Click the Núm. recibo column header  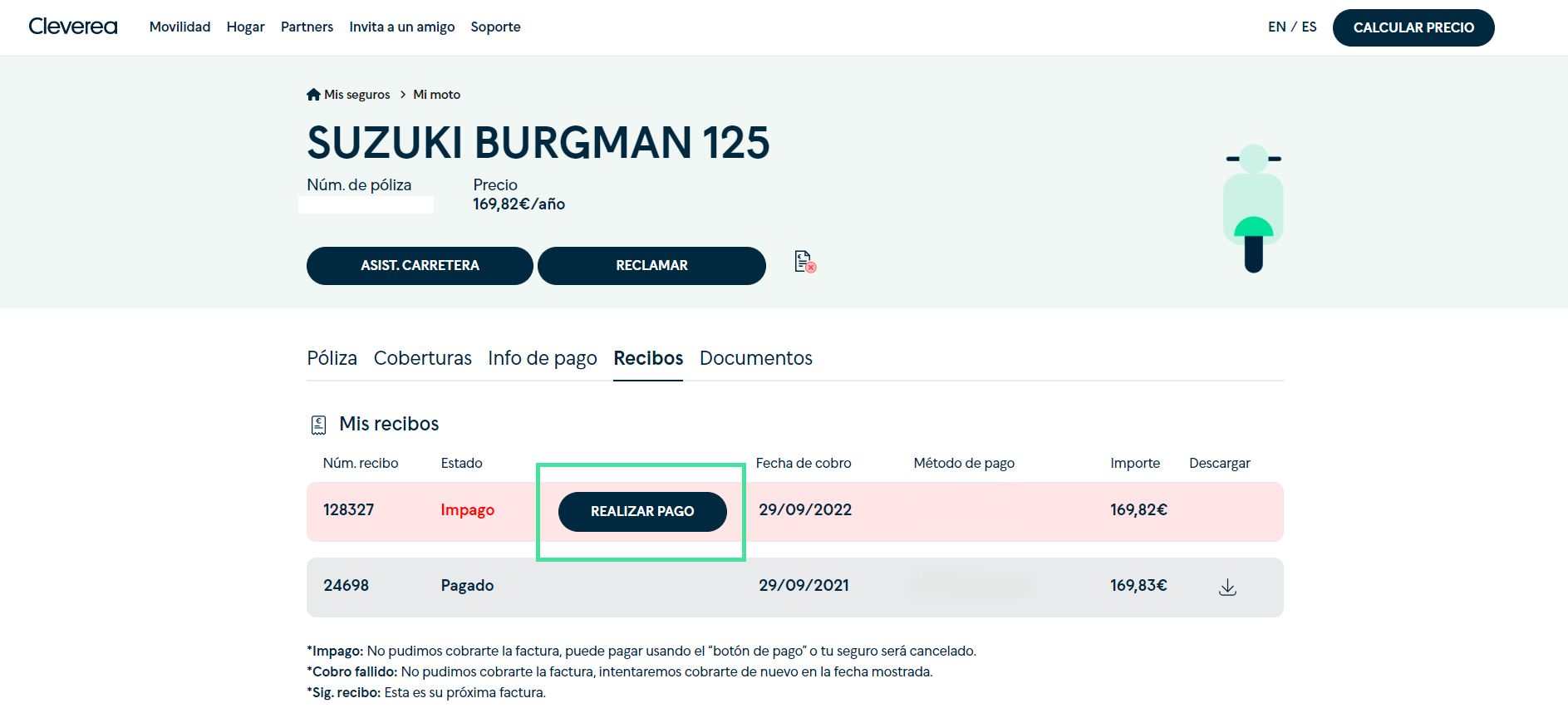click(361, 464)
